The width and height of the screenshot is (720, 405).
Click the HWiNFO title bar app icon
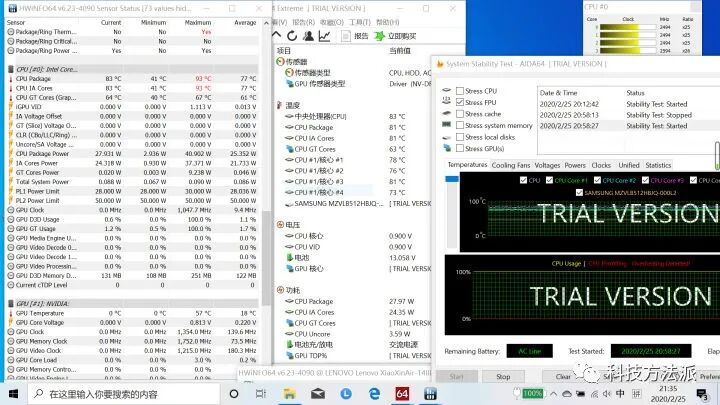pyautogui.click(x=12, y=8)
